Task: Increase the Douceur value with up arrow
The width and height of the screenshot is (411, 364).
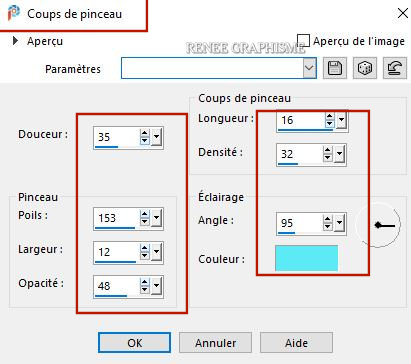Action: [x=144, y=134]
